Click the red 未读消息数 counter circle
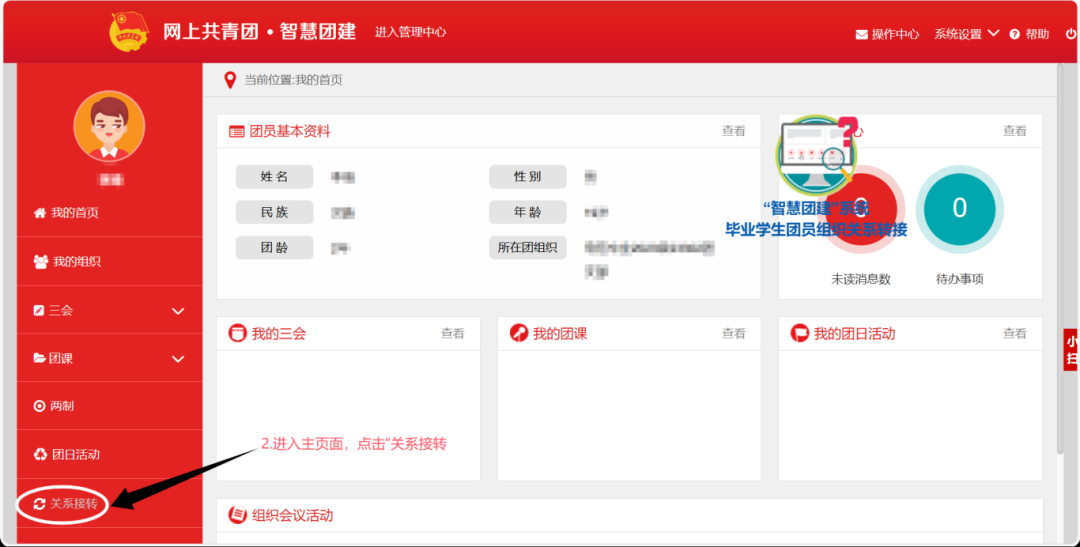The image size is (1080, 547). point(861,210)
